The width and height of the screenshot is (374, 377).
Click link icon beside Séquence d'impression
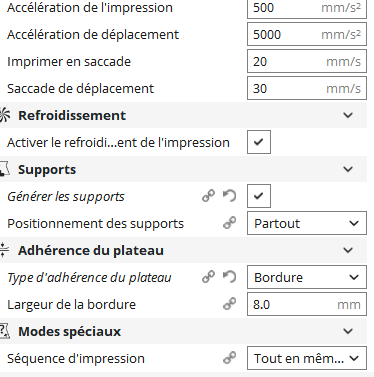point(229,358)
